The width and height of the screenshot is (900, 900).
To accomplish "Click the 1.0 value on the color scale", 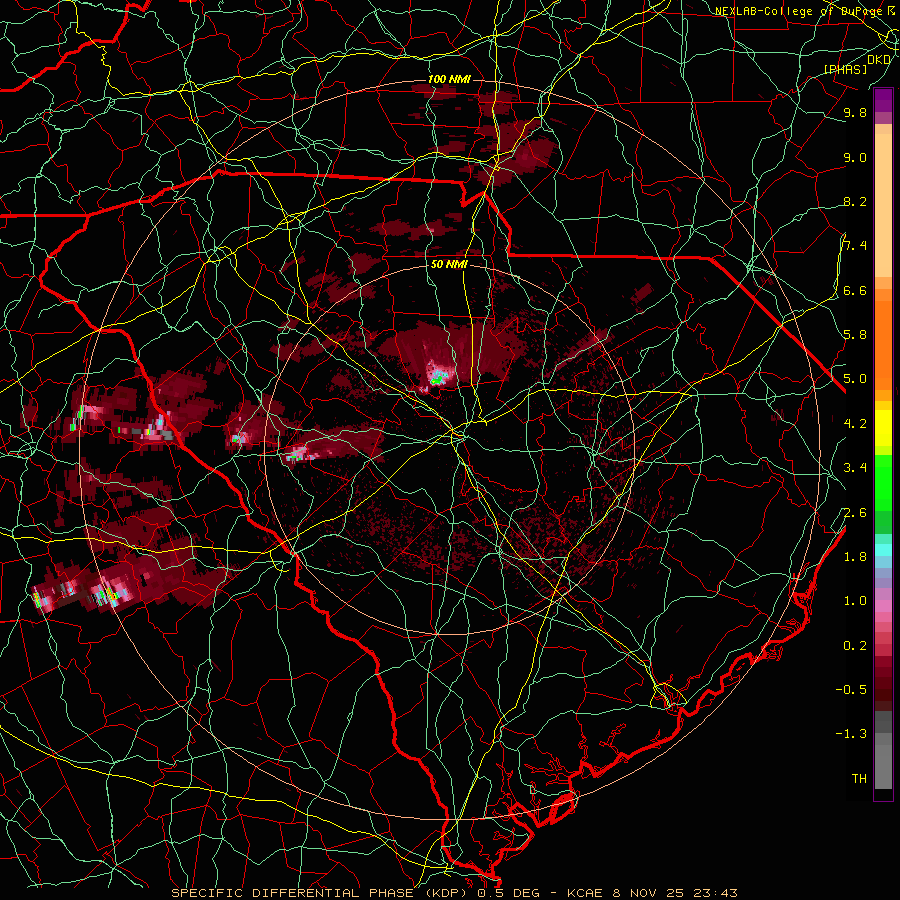I will tap(855, 602).
